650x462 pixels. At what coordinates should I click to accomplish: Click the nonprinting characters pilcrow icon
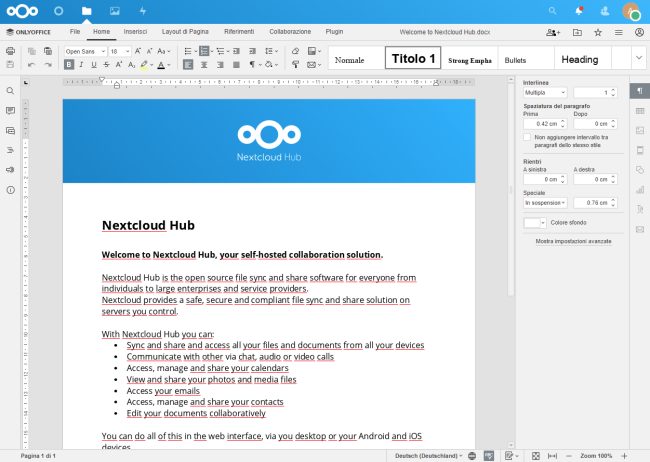click(x=252, y=65)
